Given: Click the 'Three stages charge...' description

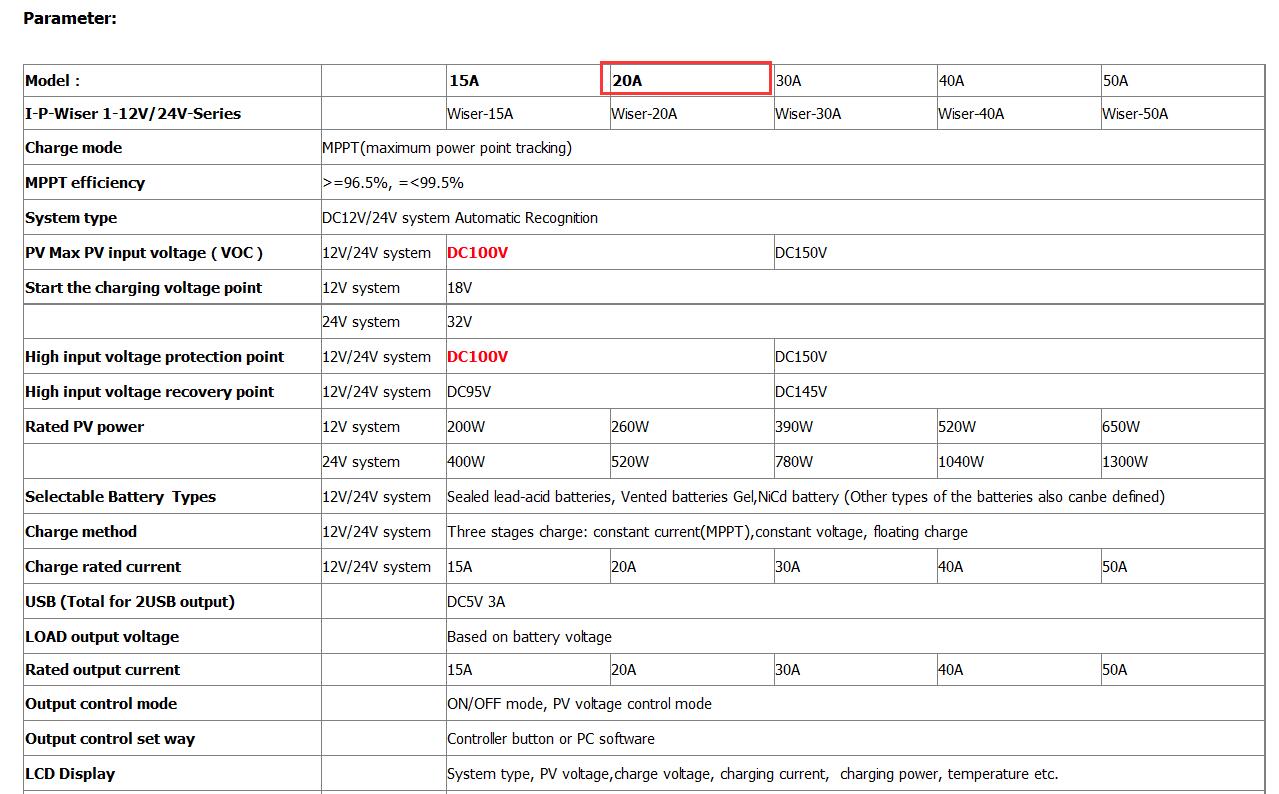Looking at the screenshot, I should (707, 532).
